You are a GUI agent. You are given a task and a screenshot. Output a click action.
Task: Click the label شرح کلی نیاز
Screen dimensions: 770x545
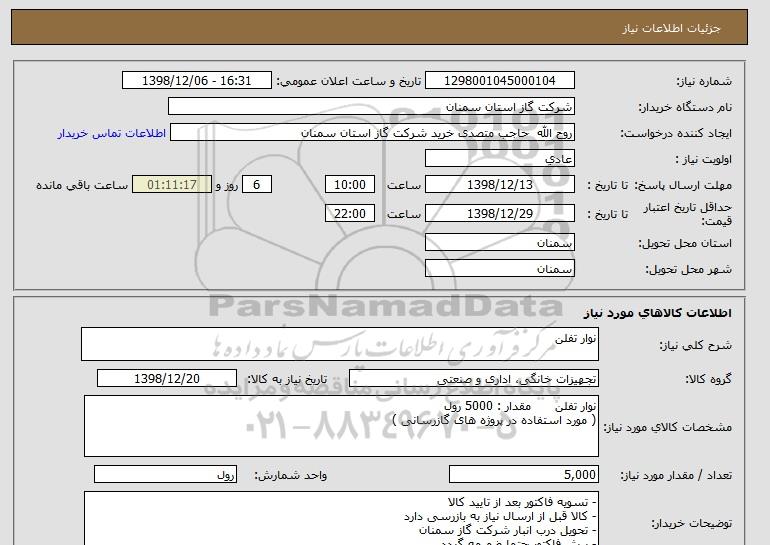(695, 345)
